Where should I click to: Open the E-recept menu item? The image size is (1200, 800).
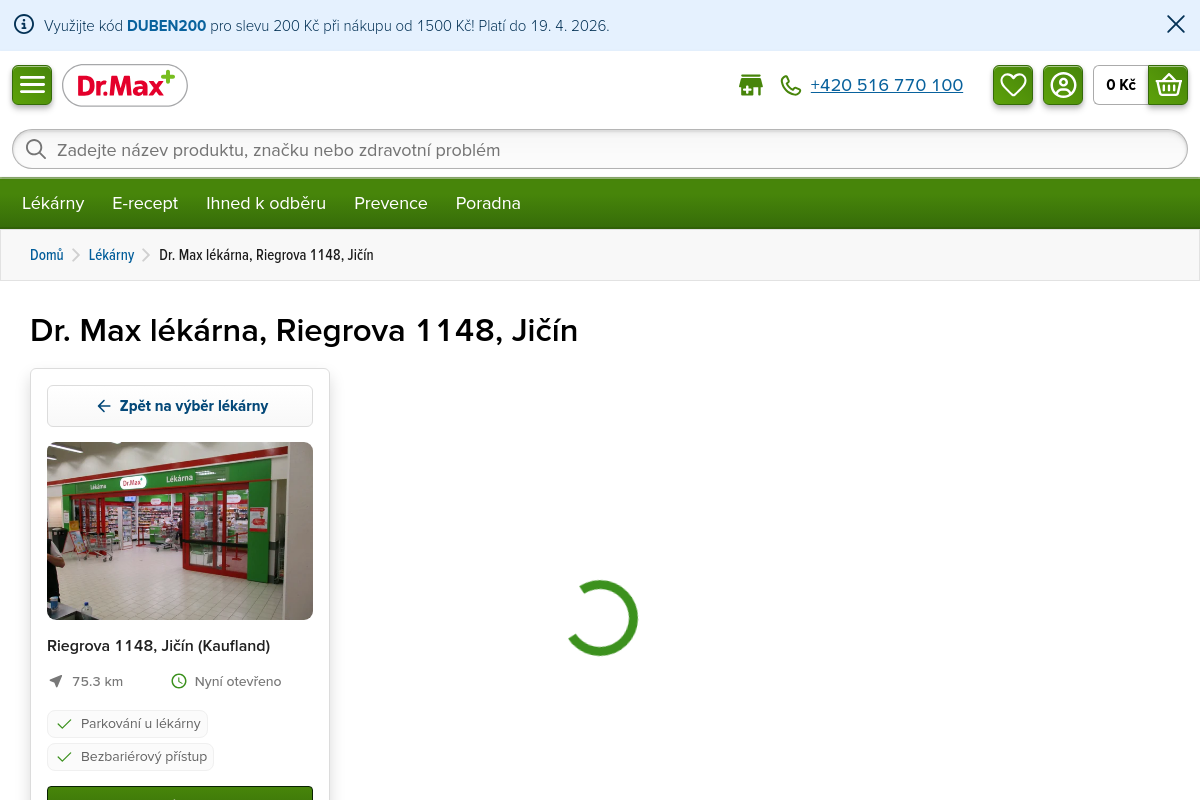tap(145, 204)
